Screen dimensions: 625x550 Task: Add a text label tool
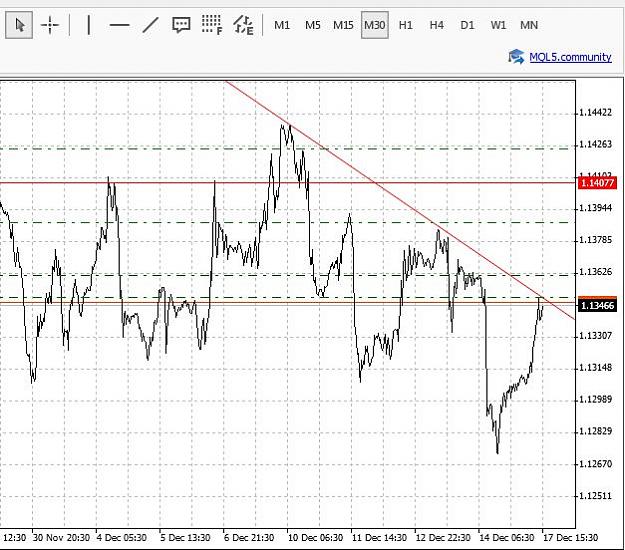pos(181,26)
